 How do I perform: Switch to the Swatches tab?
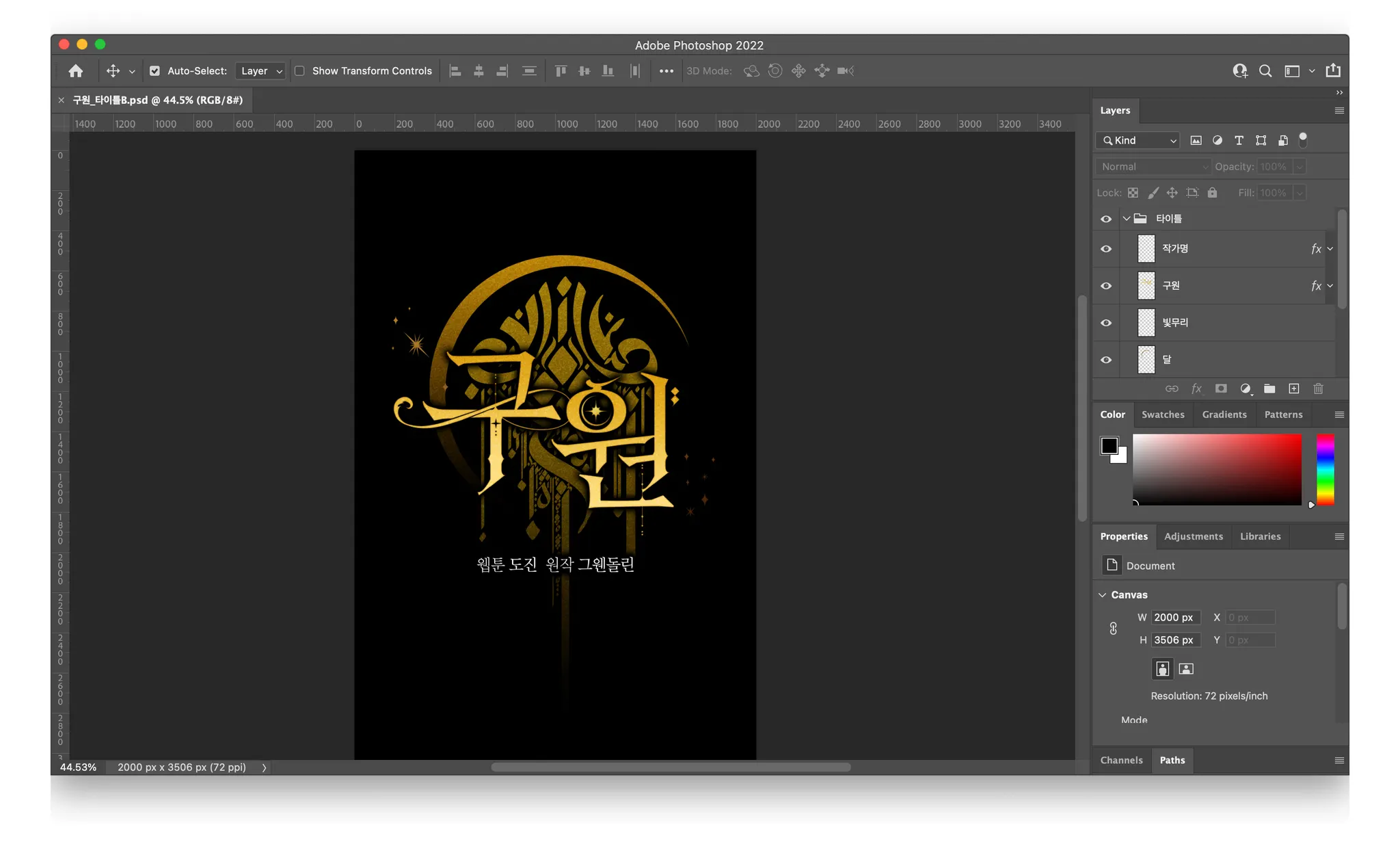pos(1162,415)
